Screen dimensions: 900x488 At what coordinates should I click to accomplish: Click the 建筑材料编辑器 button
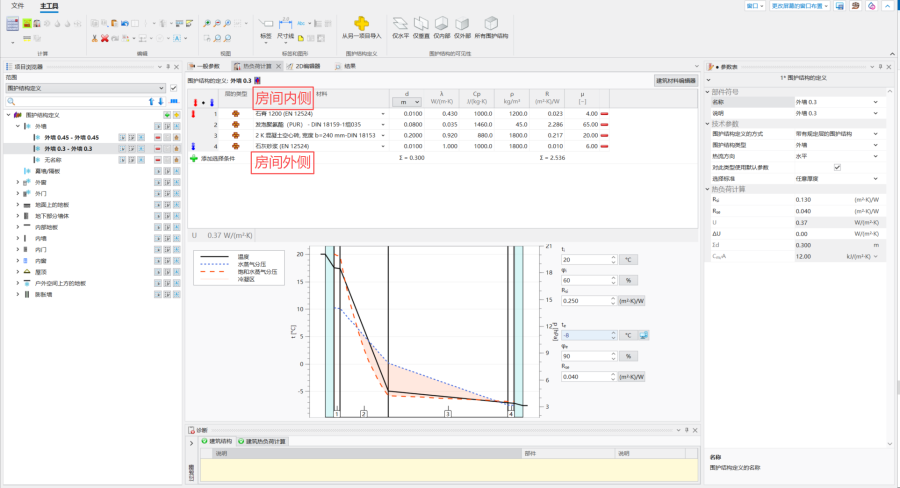(x=675, y=80)
